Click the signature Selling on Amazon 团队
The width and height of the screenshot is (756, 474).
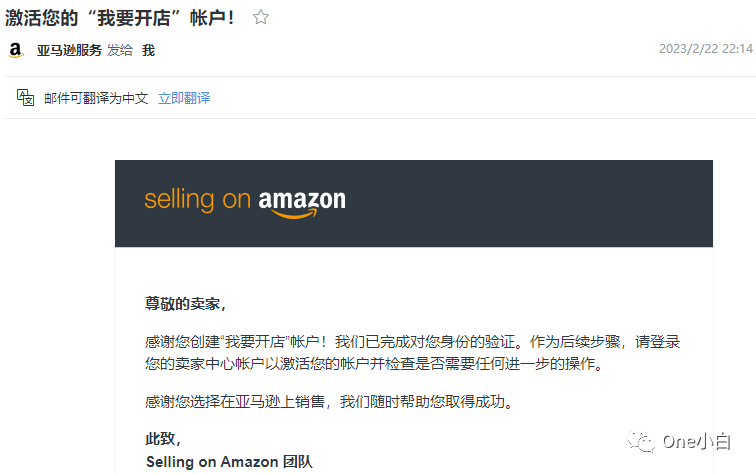[229, 462]
